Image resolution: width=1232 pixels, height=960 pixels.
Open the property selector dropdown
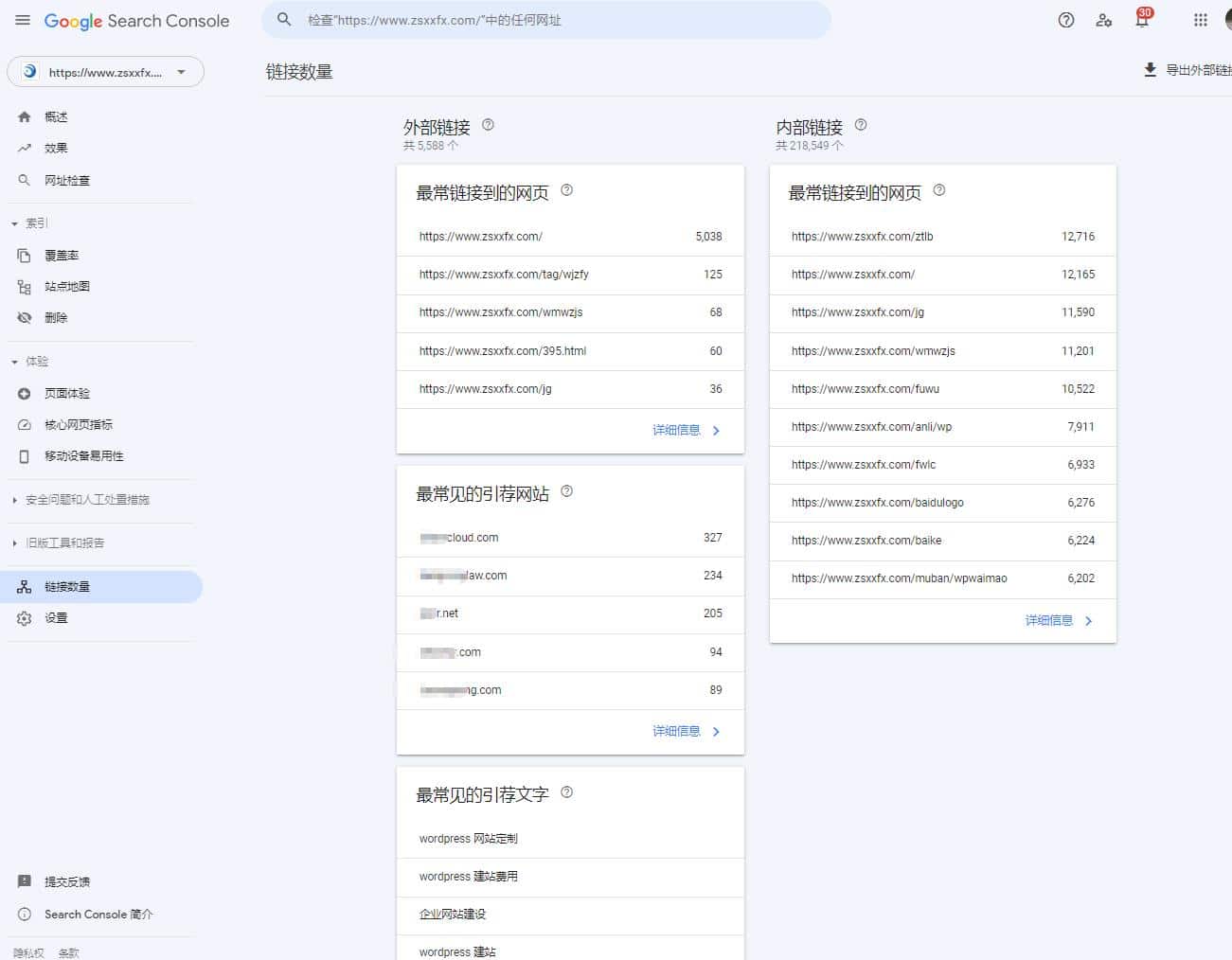[x=105, y=72]
